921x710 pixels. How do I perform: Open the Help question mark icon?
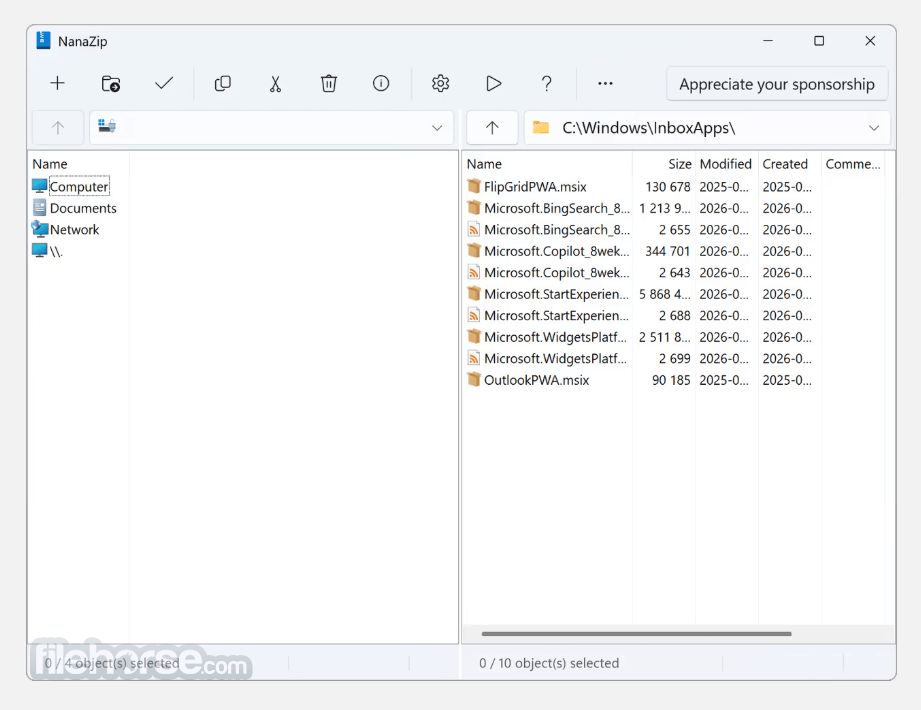tap(546, 83)
